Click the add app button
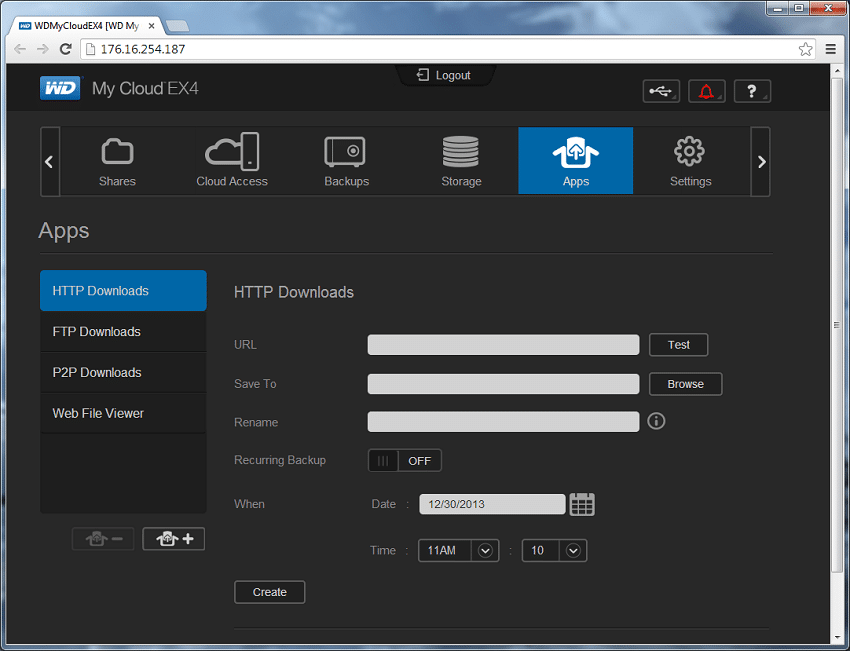This screenshot has height=651, width=850. [173, 539]
